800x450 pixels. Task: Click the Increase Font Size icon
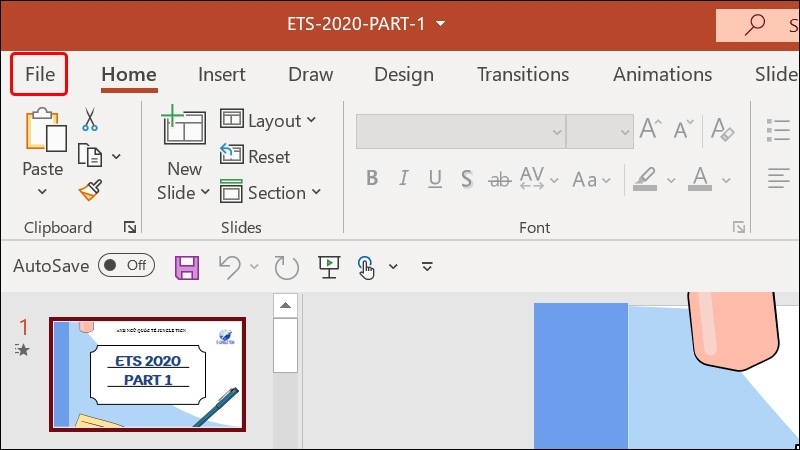point(651,130)
